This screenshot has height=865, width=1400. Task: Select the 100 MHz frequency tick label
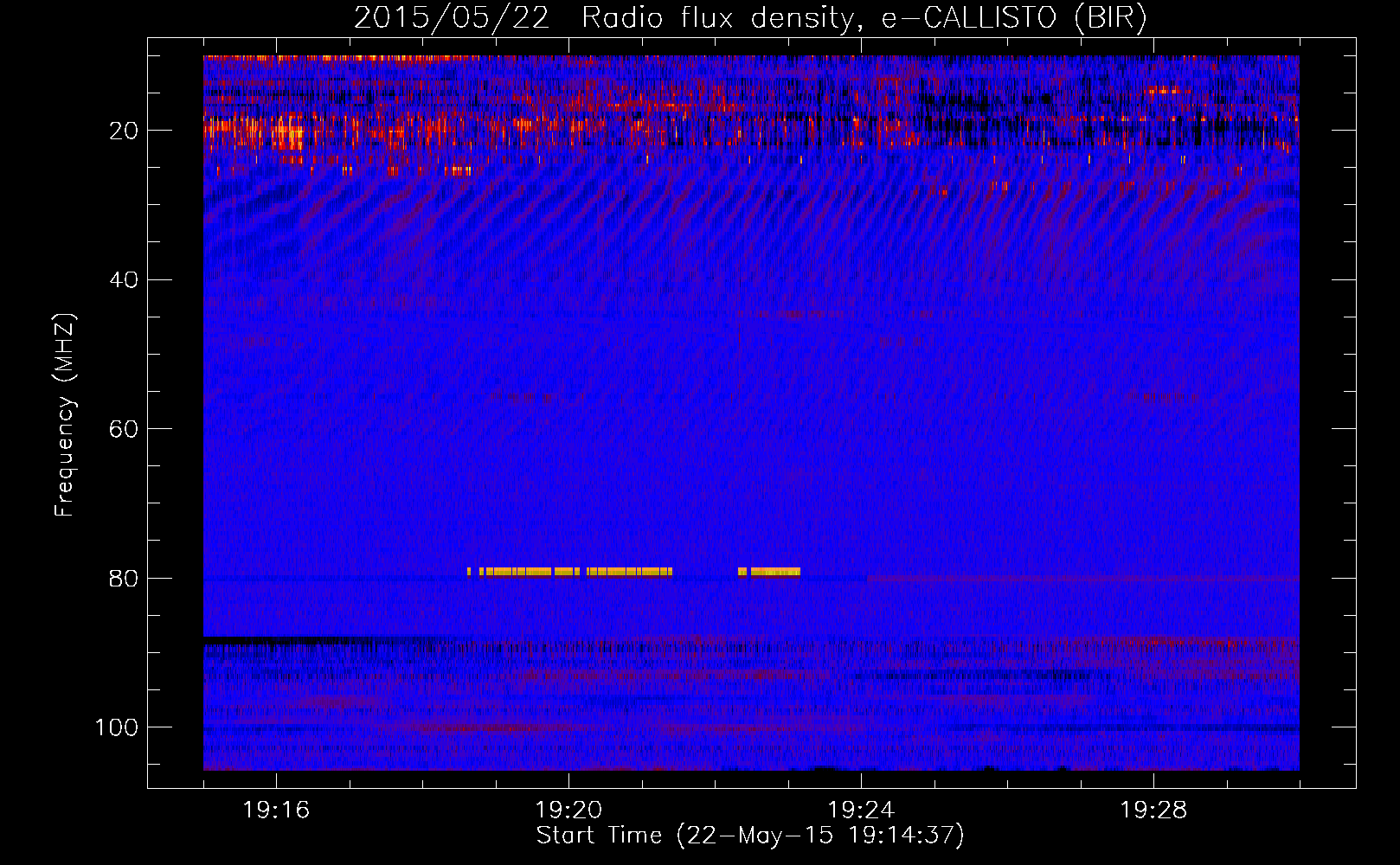point(117,727)
